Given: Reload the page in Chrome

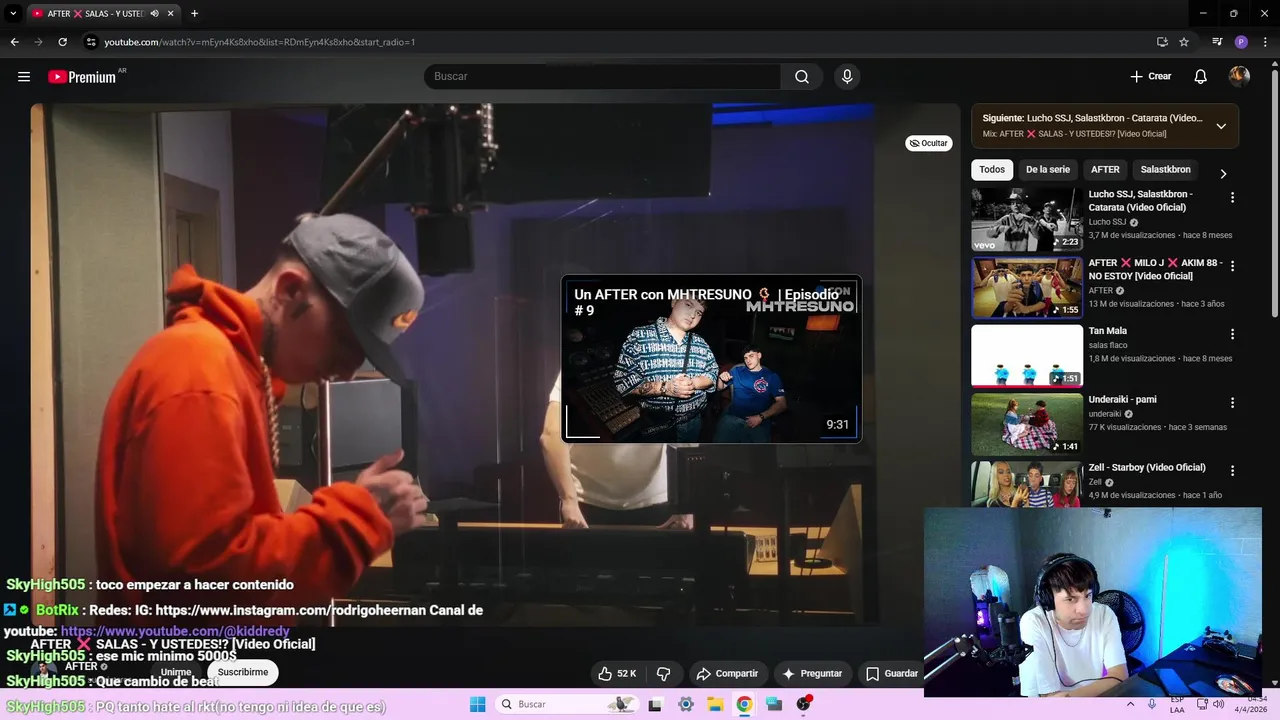Looking at the screenshot, I should (x=62, y=42).
